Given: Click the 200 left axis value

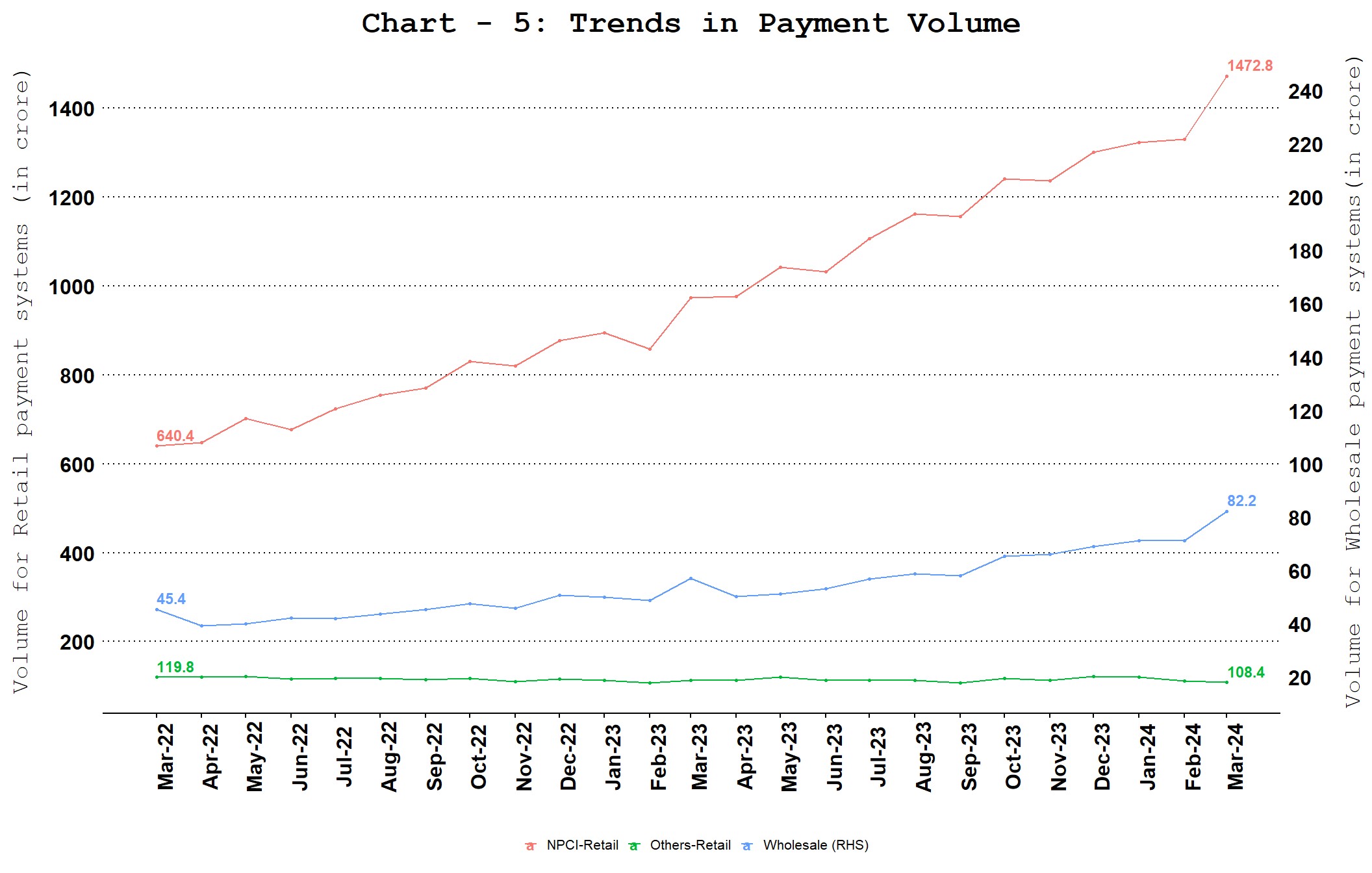Looking at the screenshot, I should pyautogui.click(x=77, y=642).
